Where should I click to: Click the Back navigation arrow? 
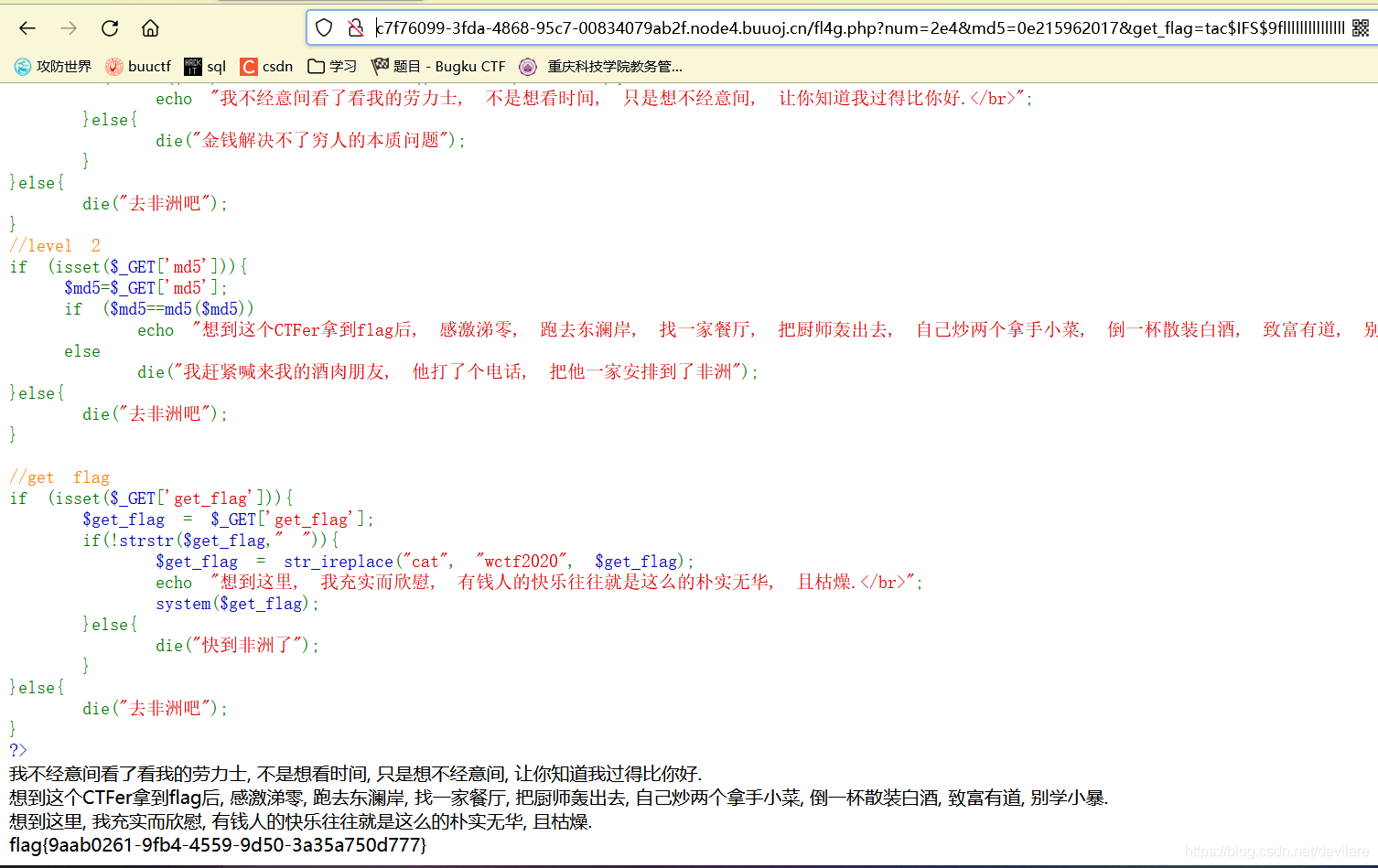coord(27,27)
